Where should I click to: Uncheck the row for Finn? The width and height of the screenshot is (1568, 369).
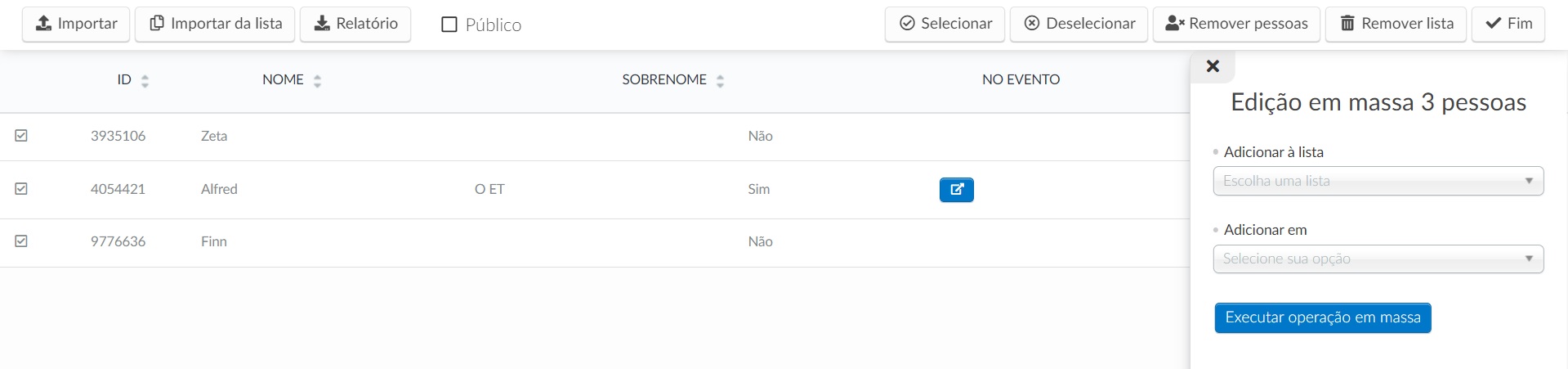pos(21,241)
